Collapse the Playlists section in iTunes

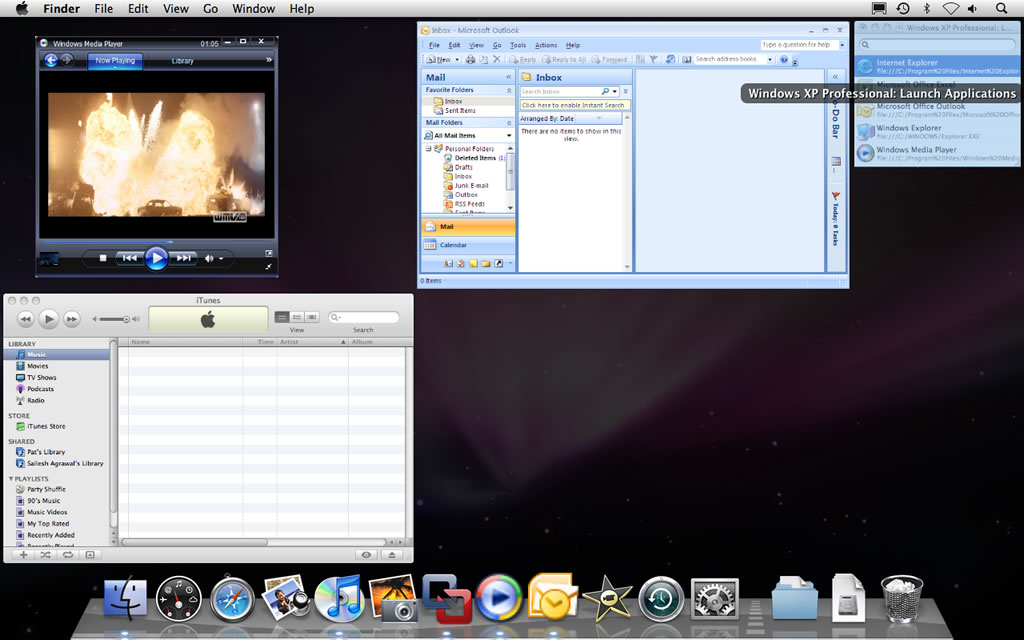click(x=12, y=479)
